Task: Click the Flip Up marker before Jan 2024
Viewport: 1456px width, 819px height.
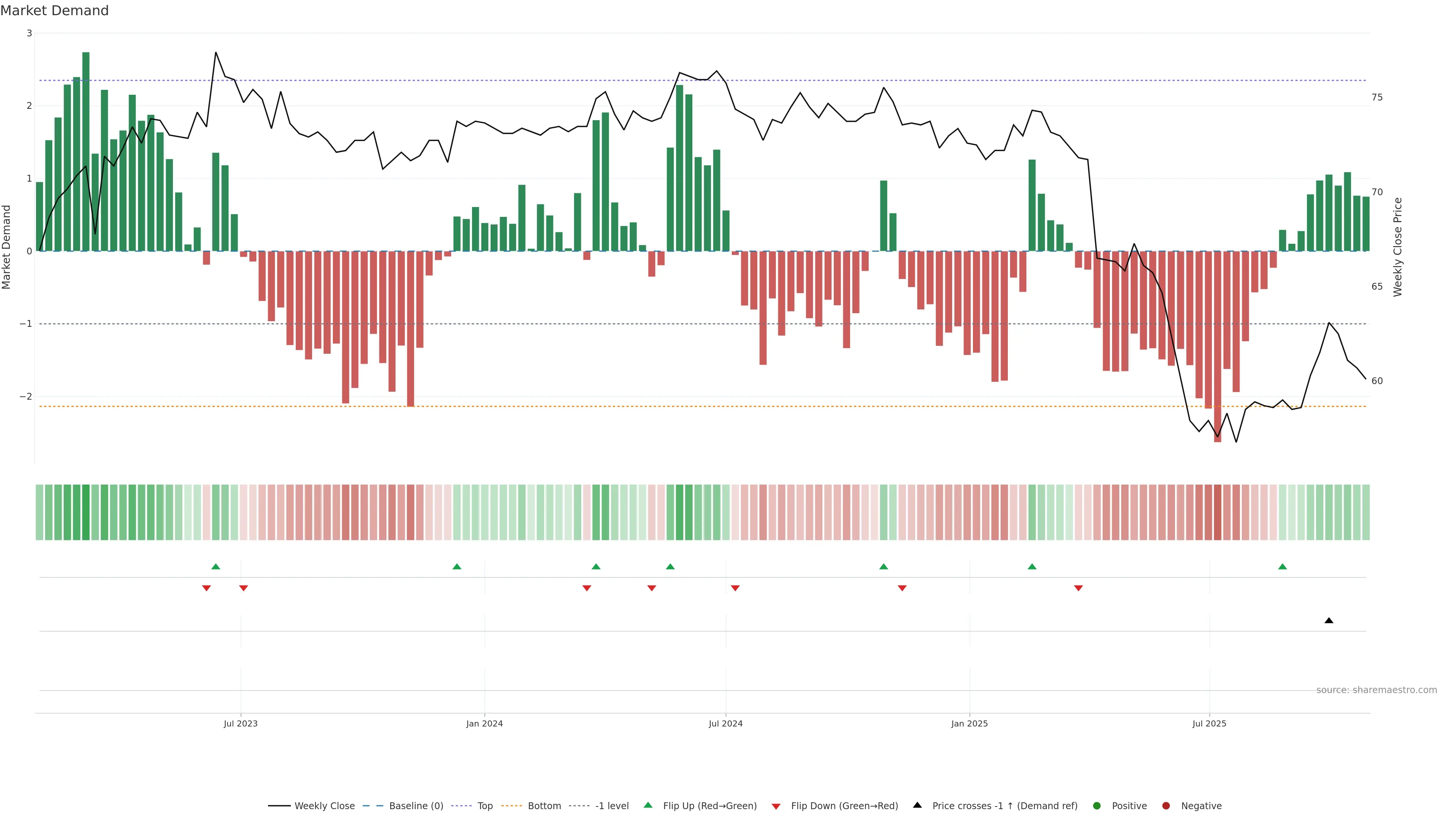Action: pos(457,566)
